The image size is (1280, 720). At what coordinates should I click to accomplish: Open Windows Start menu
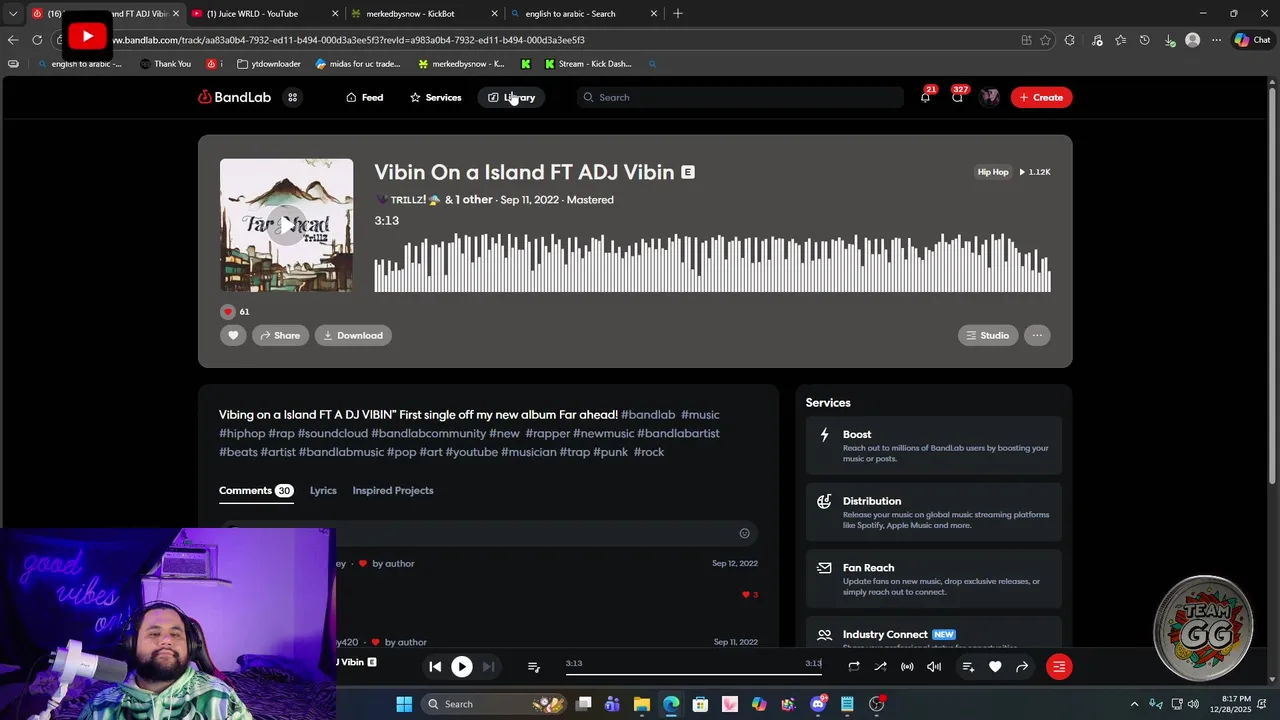pos(404,704)
